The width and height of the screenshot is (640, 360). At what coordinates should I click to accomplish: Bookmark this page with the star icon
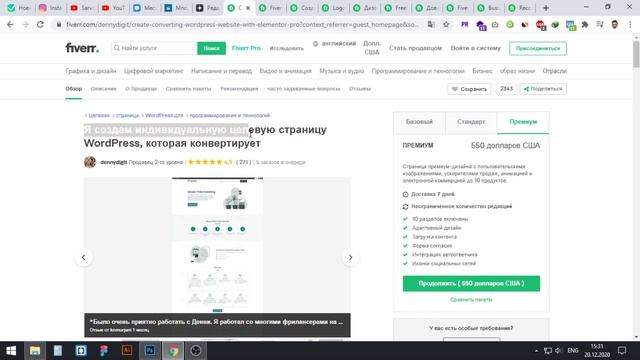[x=446, y=24]
